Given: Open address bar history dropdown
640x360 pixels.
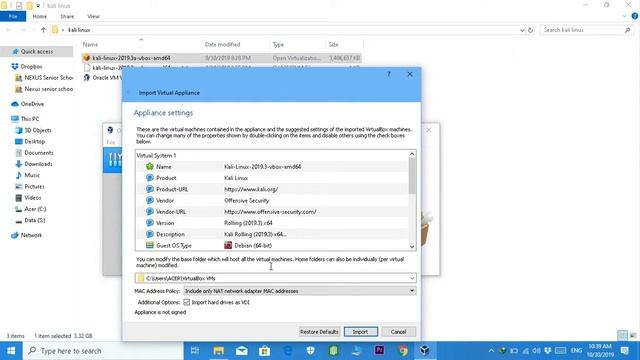Looking at the screenshot, I should [x=522, y=30].
